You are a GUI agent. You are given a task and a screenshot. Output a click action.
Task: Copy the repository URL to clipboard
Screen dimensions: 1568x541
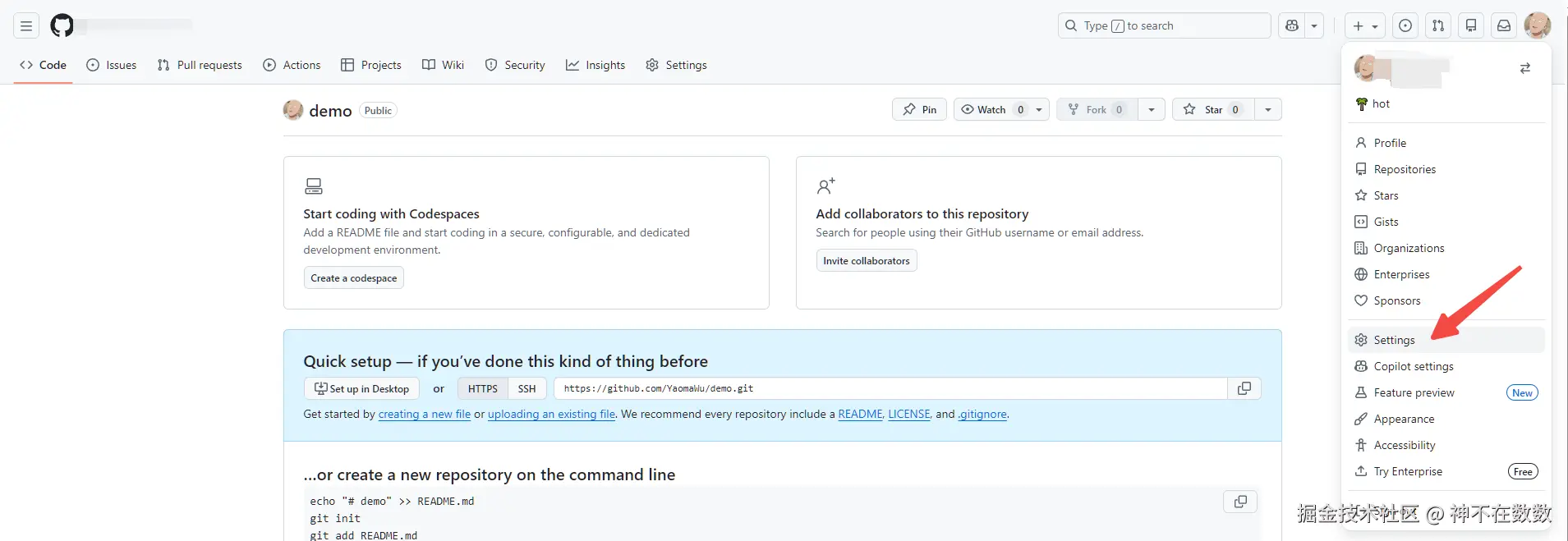(1244, 388)
